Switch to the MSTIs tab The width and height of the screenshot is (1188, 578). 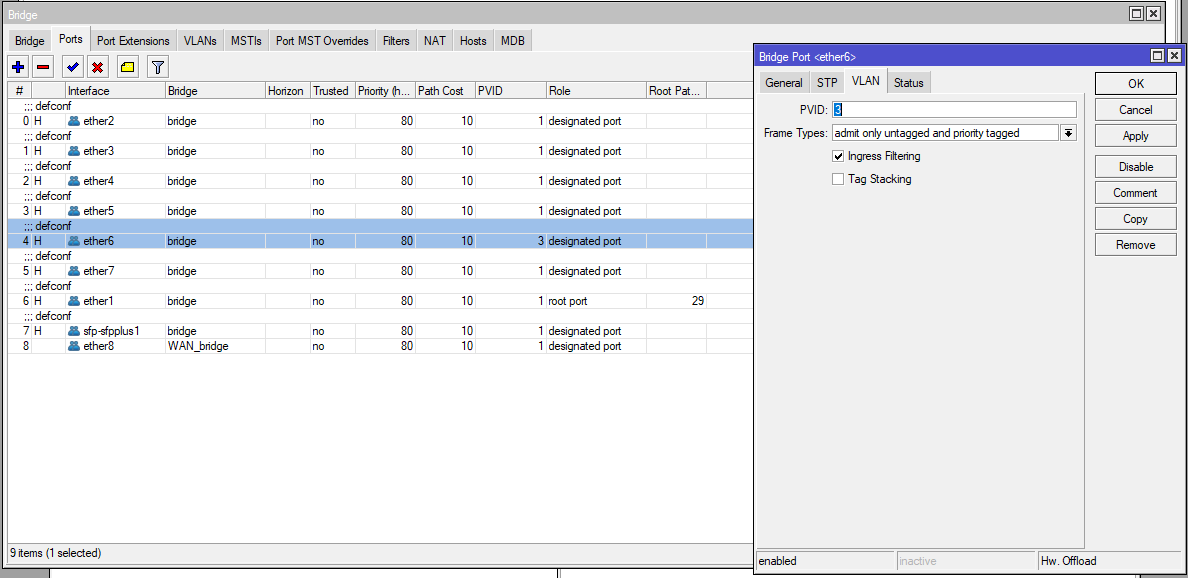pyautogui.click(x=246, y=41)
